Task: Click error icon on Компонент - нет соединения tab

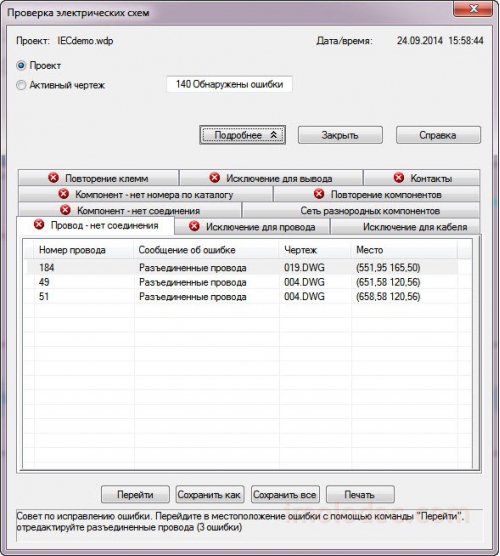Action: (x=65, y=210)
